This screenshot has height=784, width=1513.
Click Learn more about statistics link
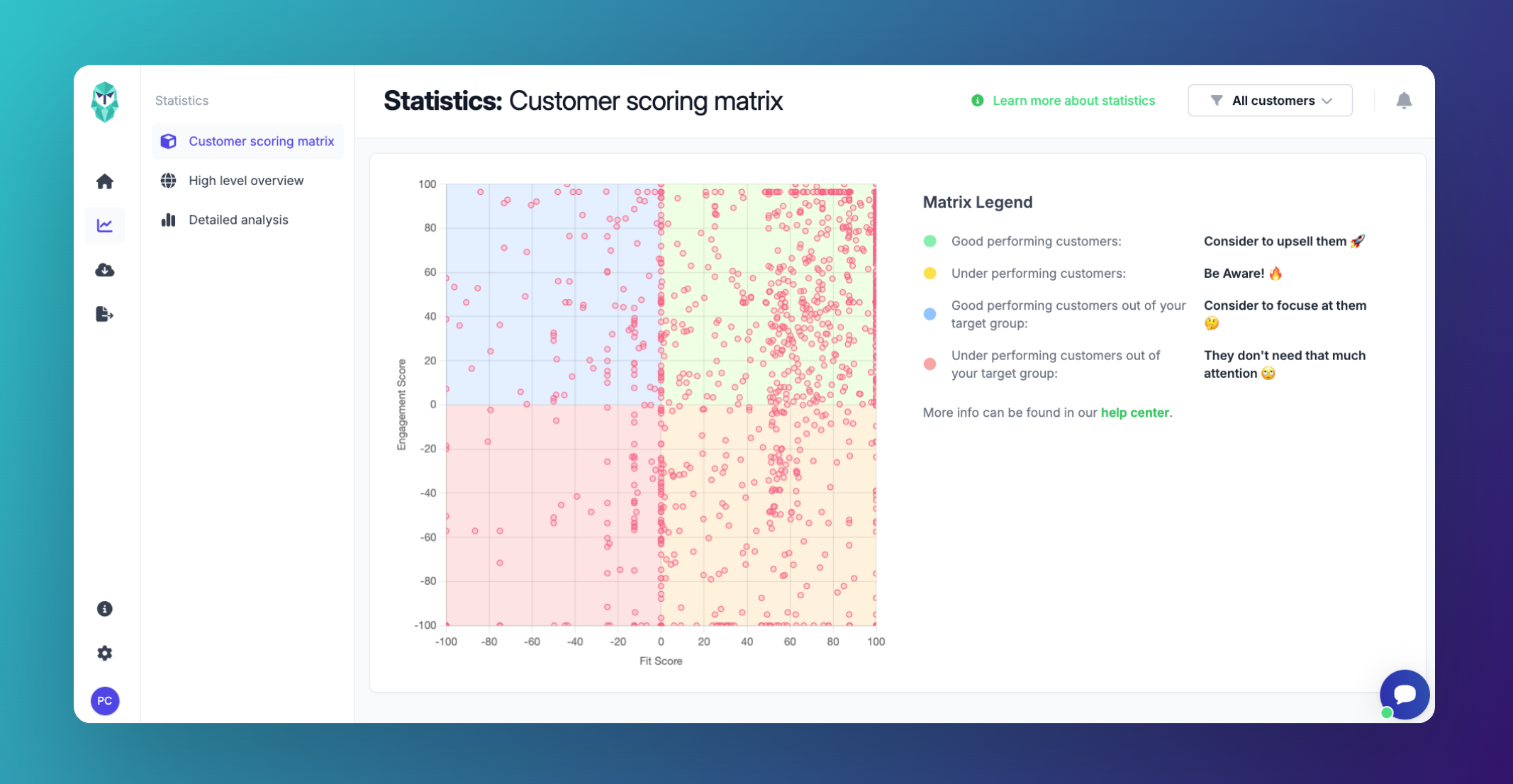(1073, 101)
